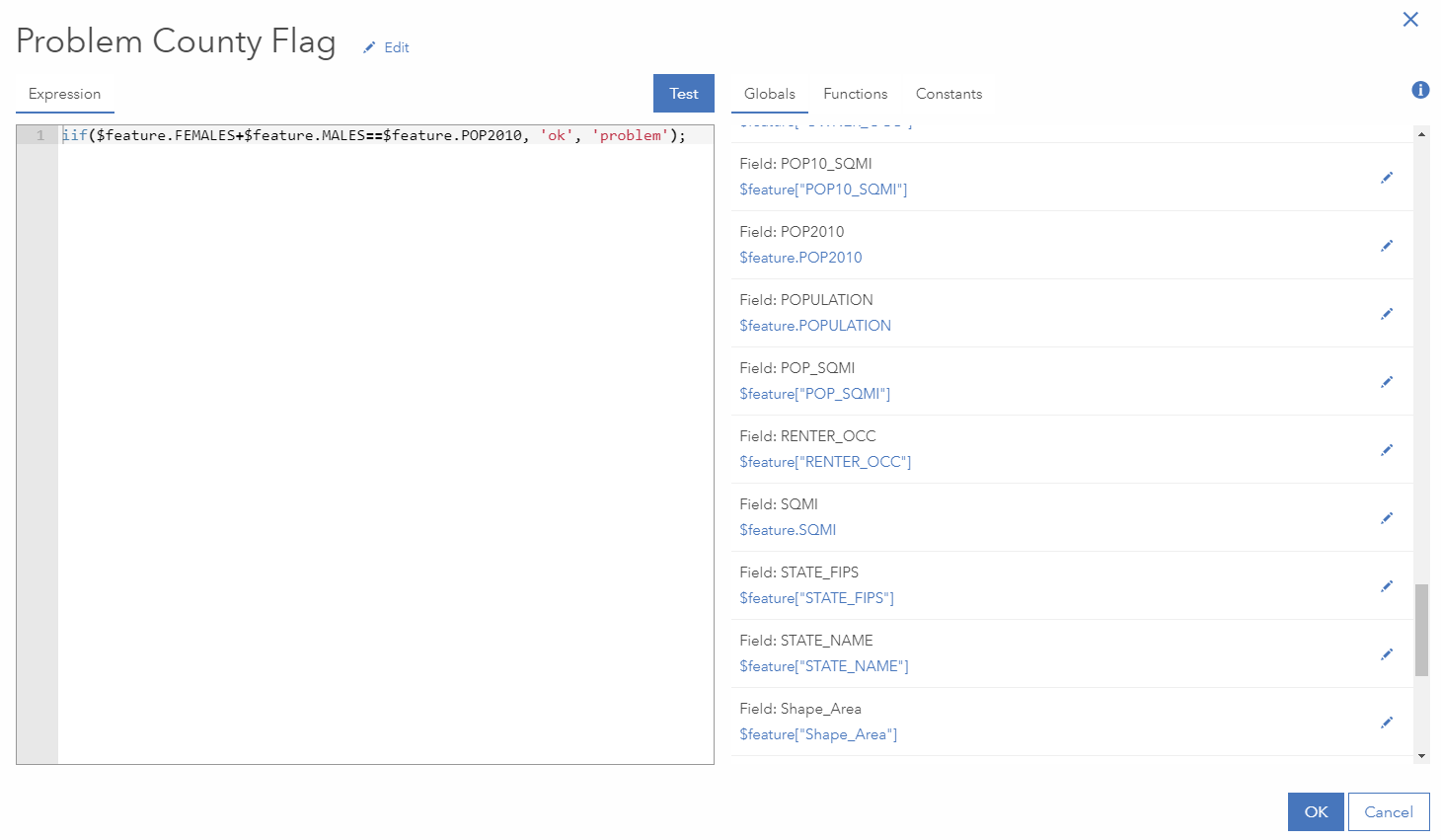Click the Edit pencil beside the expression title

click(x=385, y=46)
